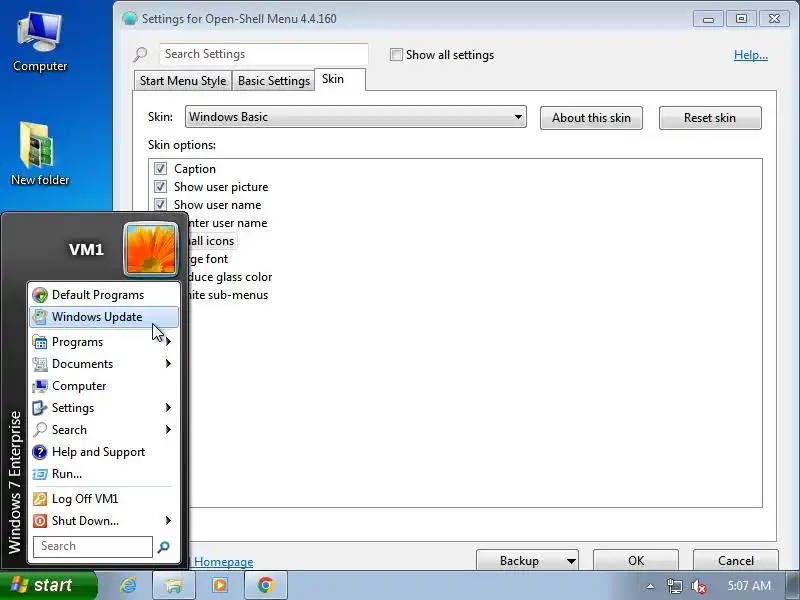Click the muted volume tray icon

(x=698, y=586)
